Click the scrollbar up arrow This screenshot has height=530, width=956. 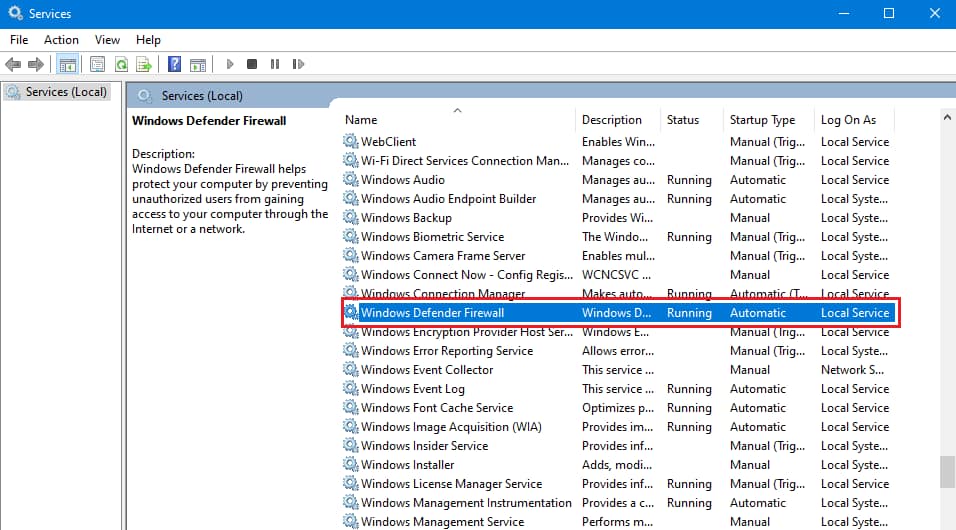[947, 117]
